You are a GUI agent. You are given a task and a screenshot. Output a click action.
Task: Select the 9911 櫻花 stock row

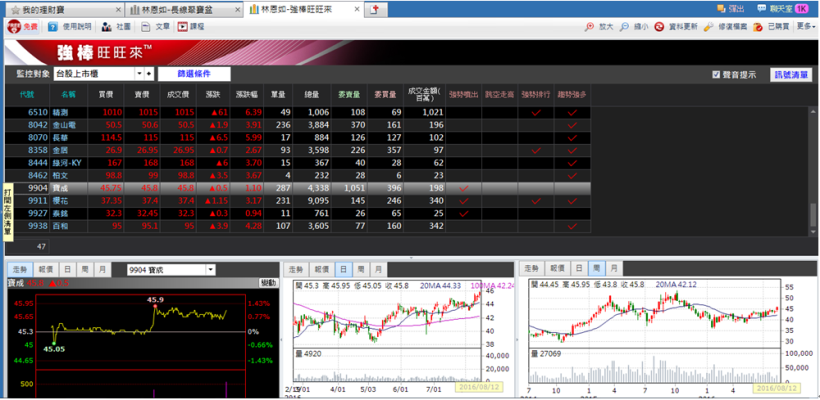(x=298, y=201)
